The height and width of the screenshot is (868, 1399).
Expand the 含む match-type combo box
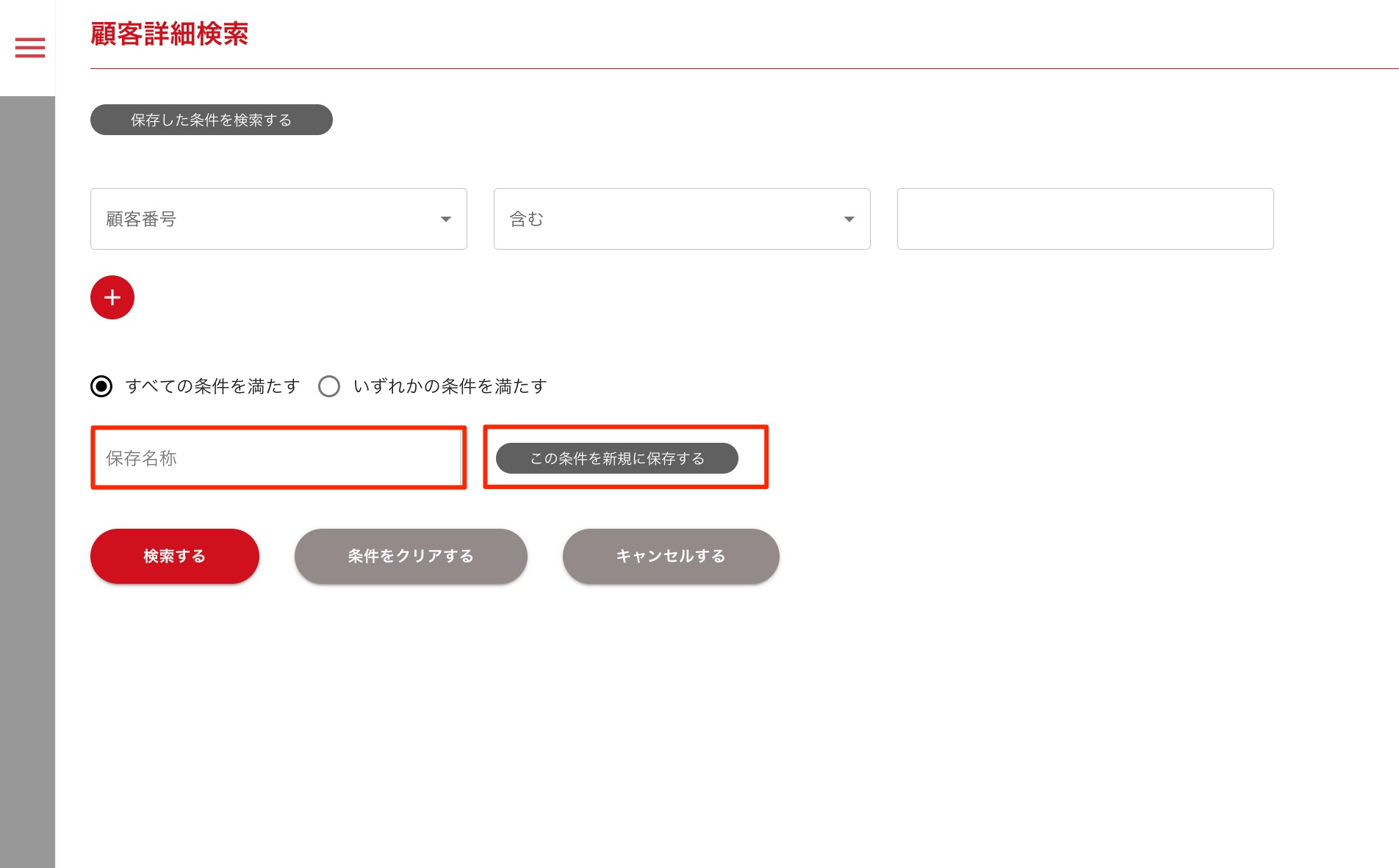(681, 219)
